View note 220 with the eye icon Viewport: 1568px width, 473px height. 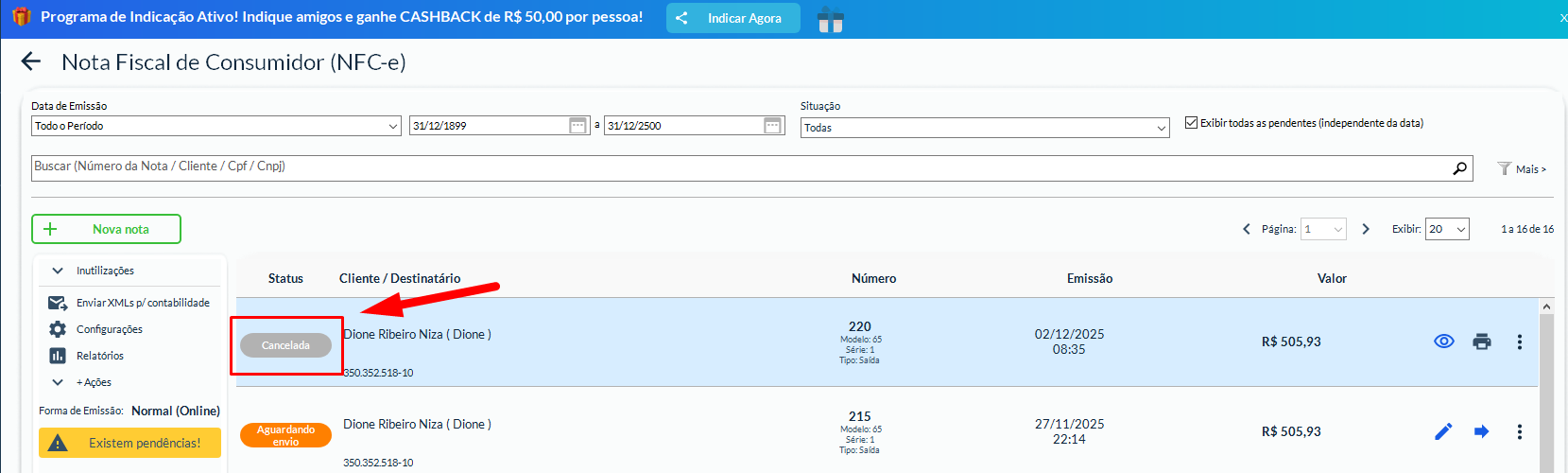[1443, 342]
